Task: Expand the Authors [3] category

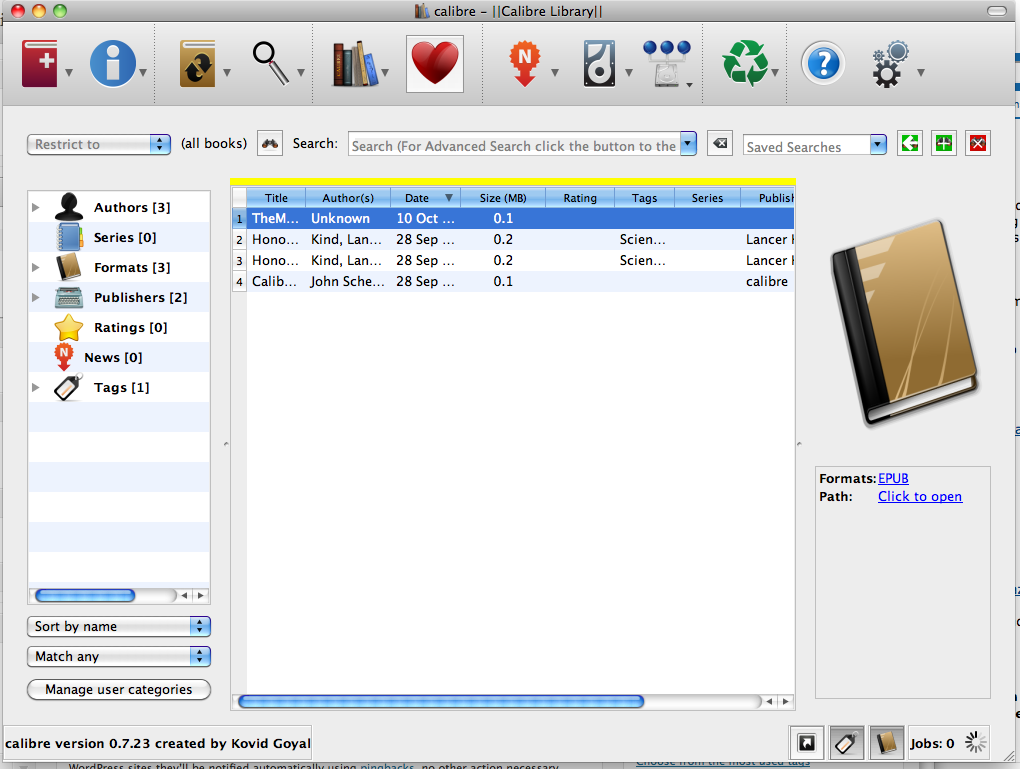Action: click(36, 208)
